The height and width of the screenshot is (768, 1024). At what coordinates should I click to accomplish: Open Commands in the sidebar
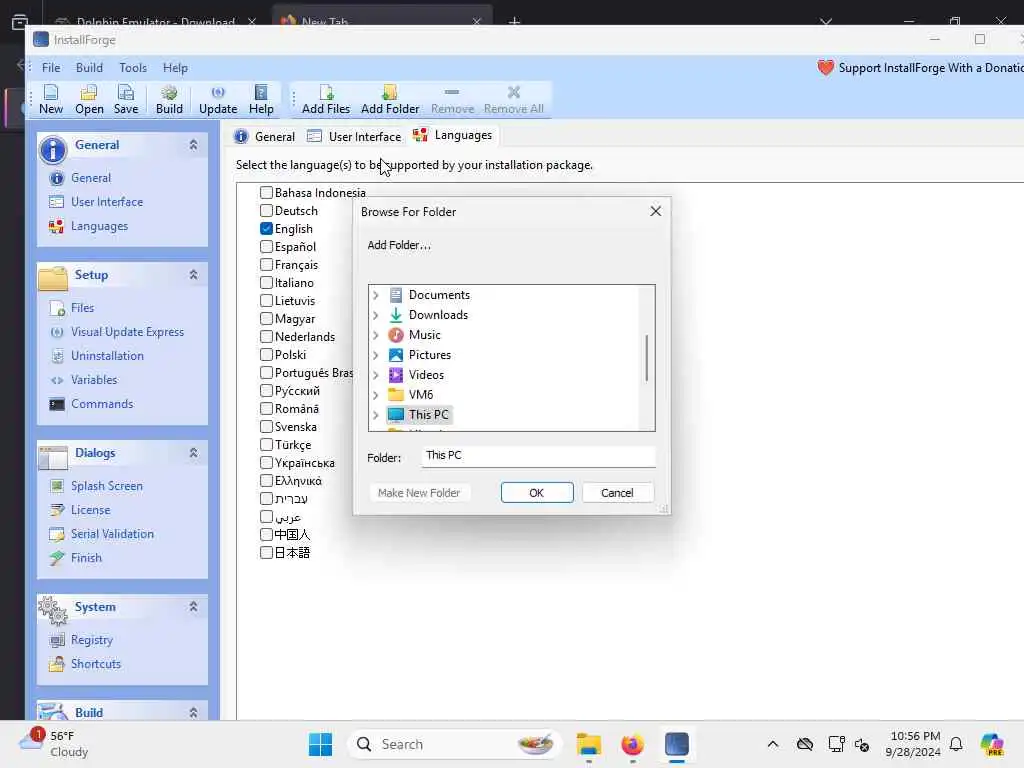[102, 404]
